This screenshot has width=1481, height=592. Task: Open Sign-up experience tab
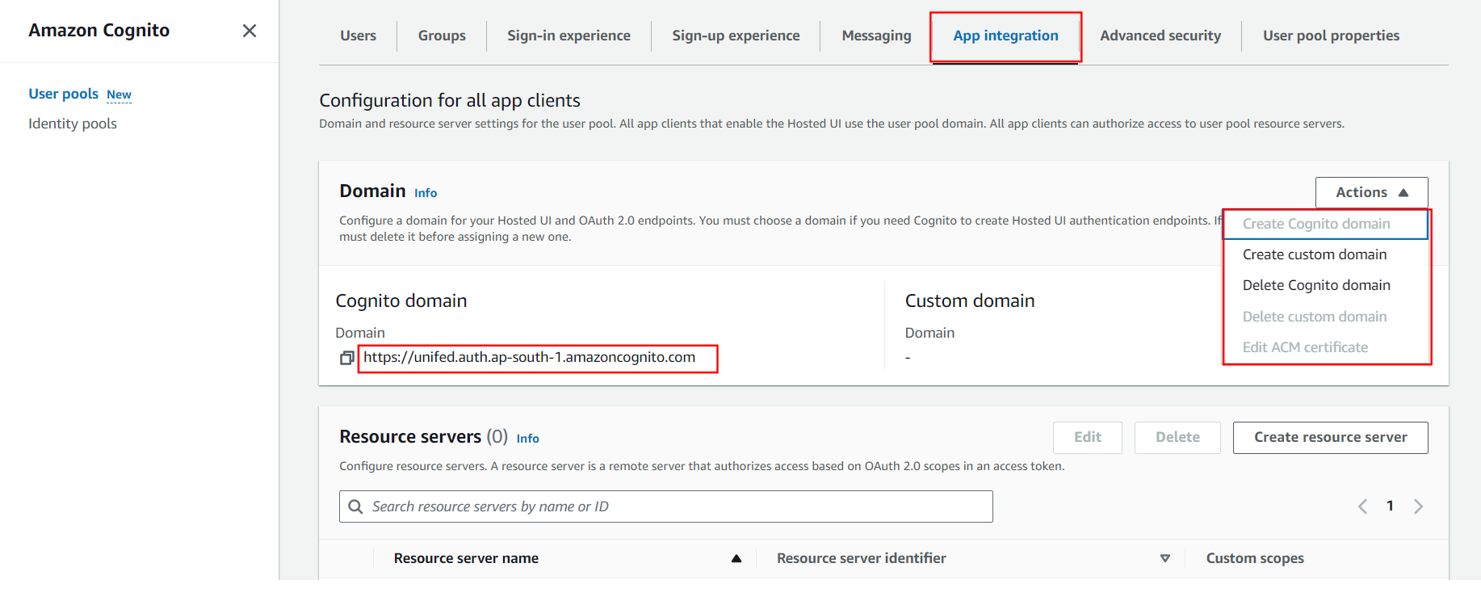point(736,36)
